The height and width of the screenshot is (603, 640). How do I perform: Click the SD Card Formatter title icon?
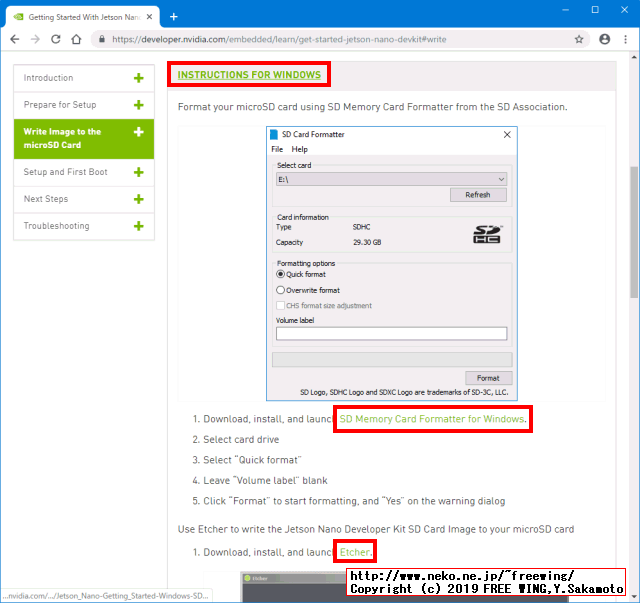point(274,135)
